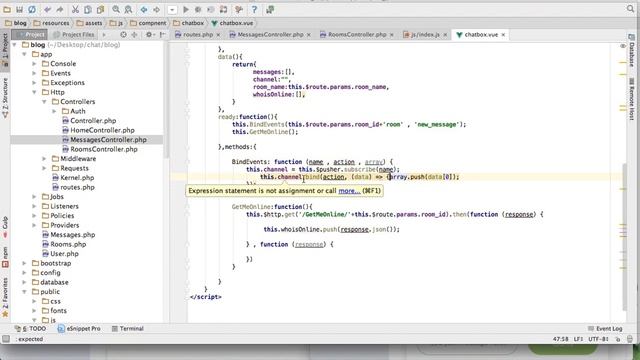Select Messages.php in project tree

[69, 235]
